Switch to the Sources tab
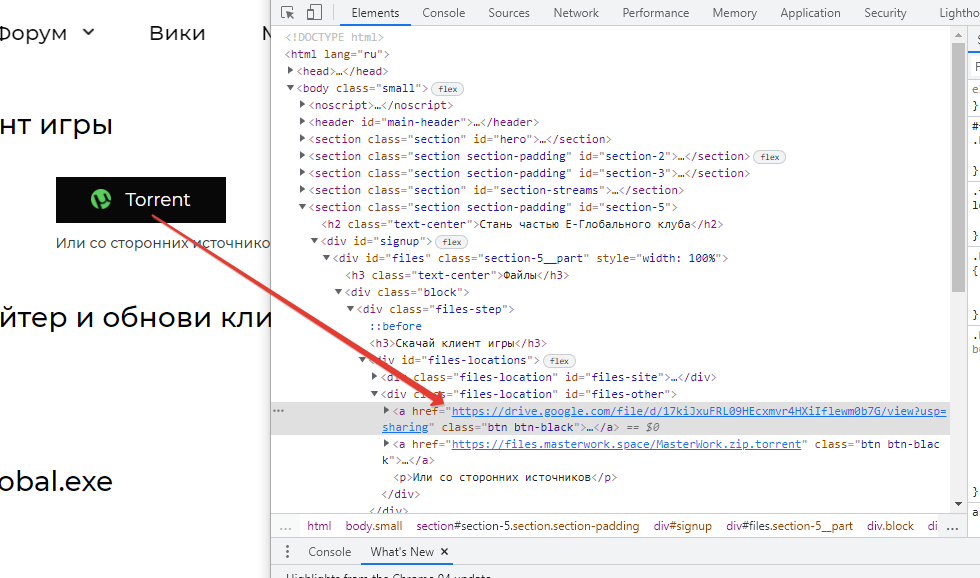 tap(509, 12)
